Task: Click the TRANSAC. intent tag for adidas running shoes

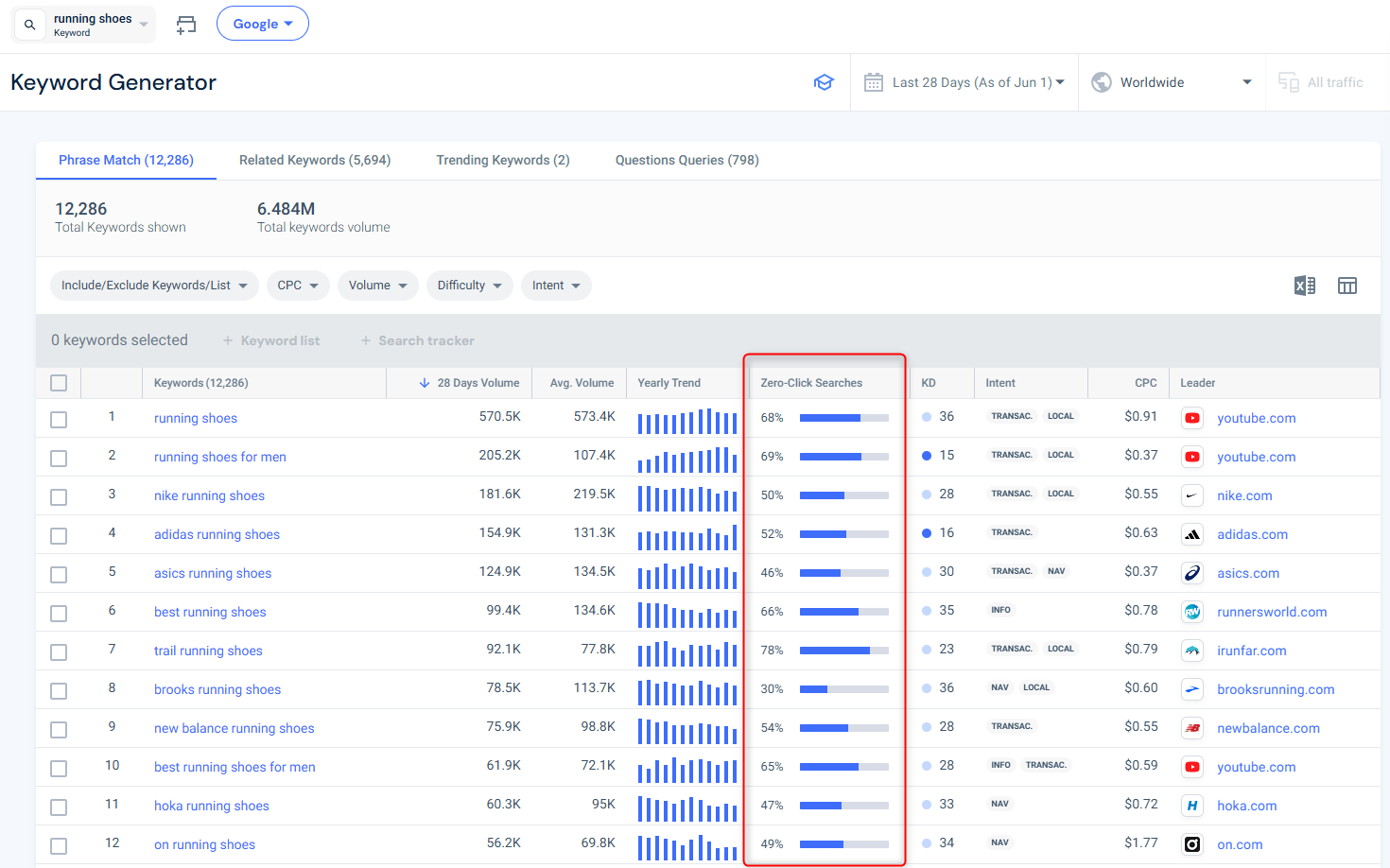Action: click(x=1012, y=532)
